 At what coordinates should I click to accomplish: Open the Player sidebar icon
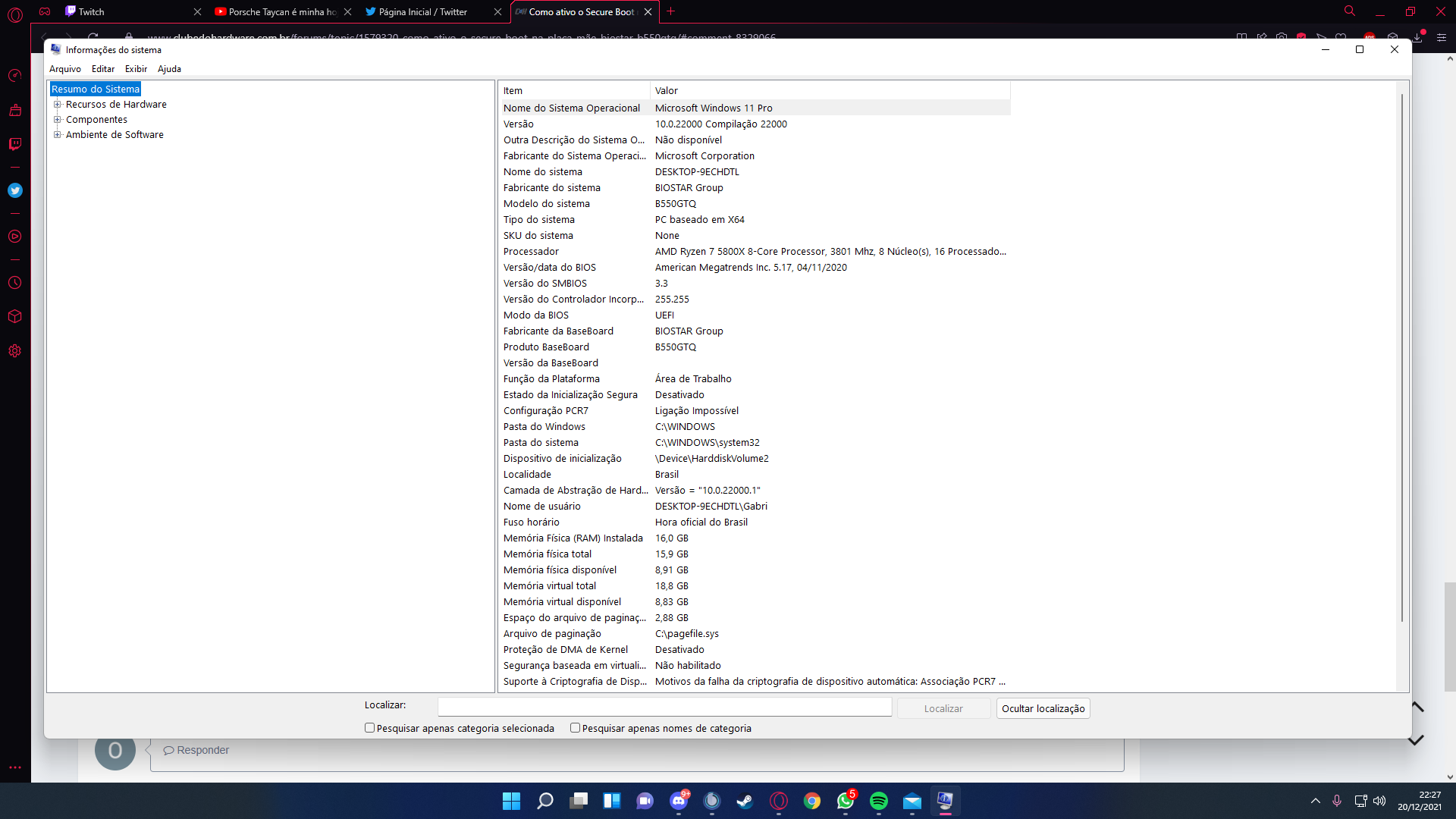click(15, 237)
